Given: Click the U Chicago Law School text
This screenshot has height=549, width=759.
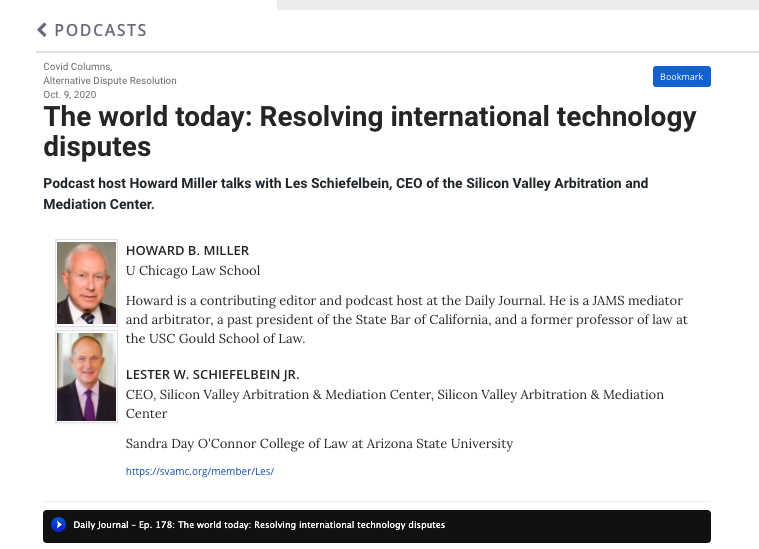Looking at the screenshot, I should click(192, 270).
